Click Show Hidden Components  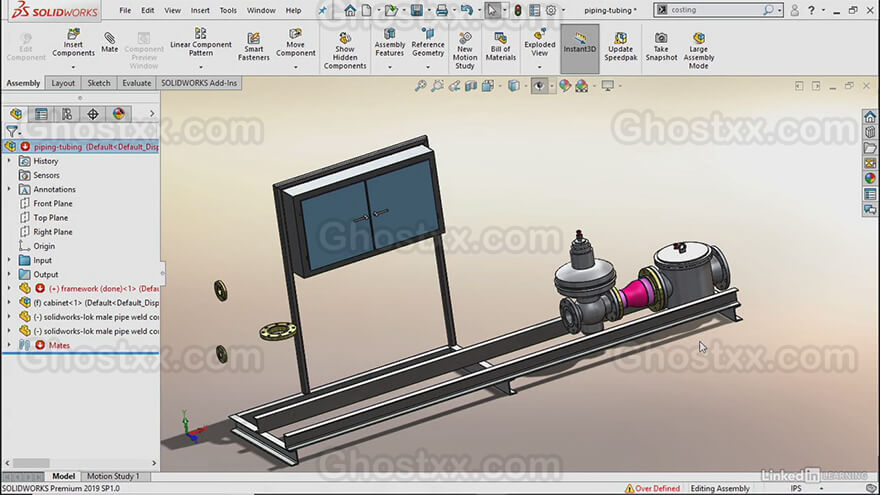345,51
